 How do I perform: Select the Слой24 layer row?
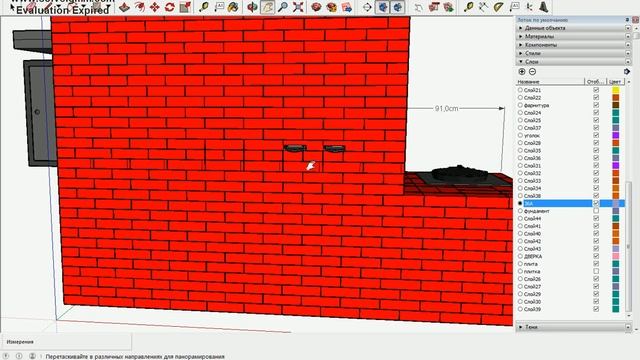[x=571, y=113]
